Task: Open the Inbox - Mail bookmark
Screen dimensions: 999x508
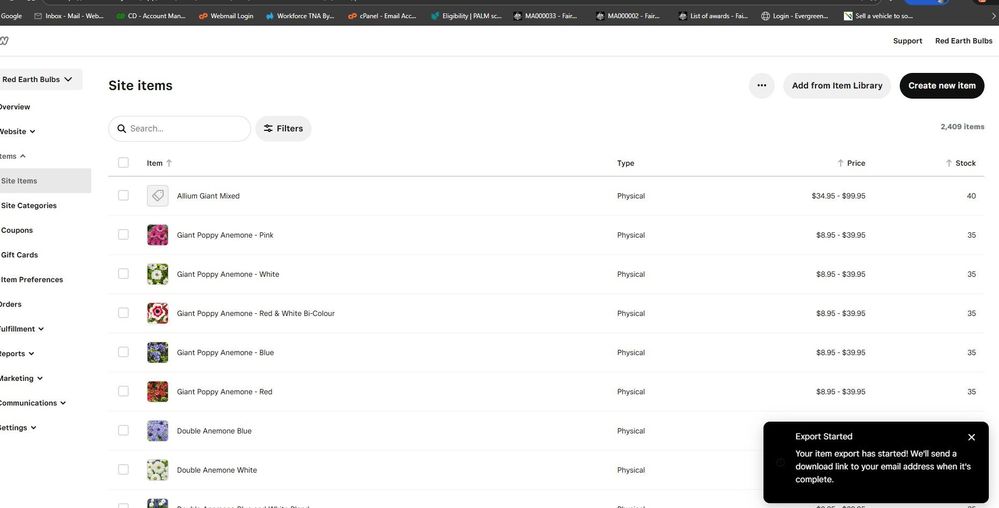Action: click(x=69, y=16)
